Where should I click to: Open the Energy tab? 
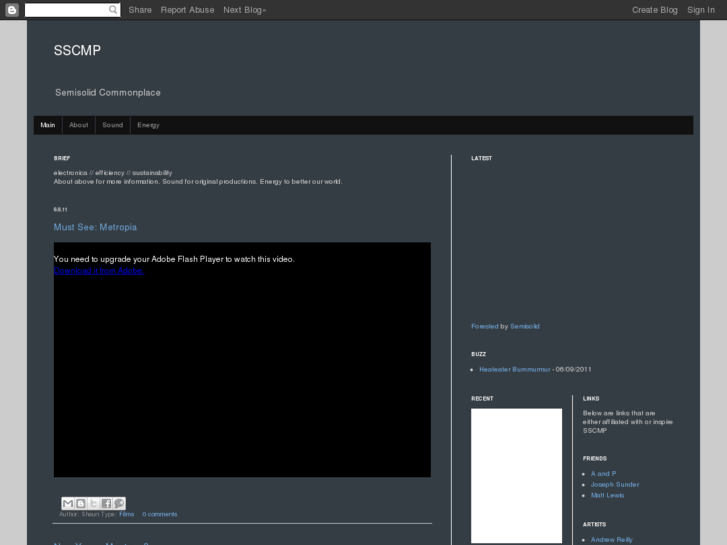148,125
